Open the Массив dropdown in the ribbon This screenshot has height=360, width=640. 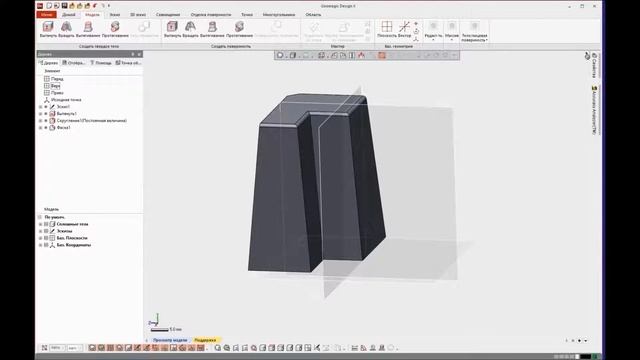pyautogui.click(x=452, y=31)
